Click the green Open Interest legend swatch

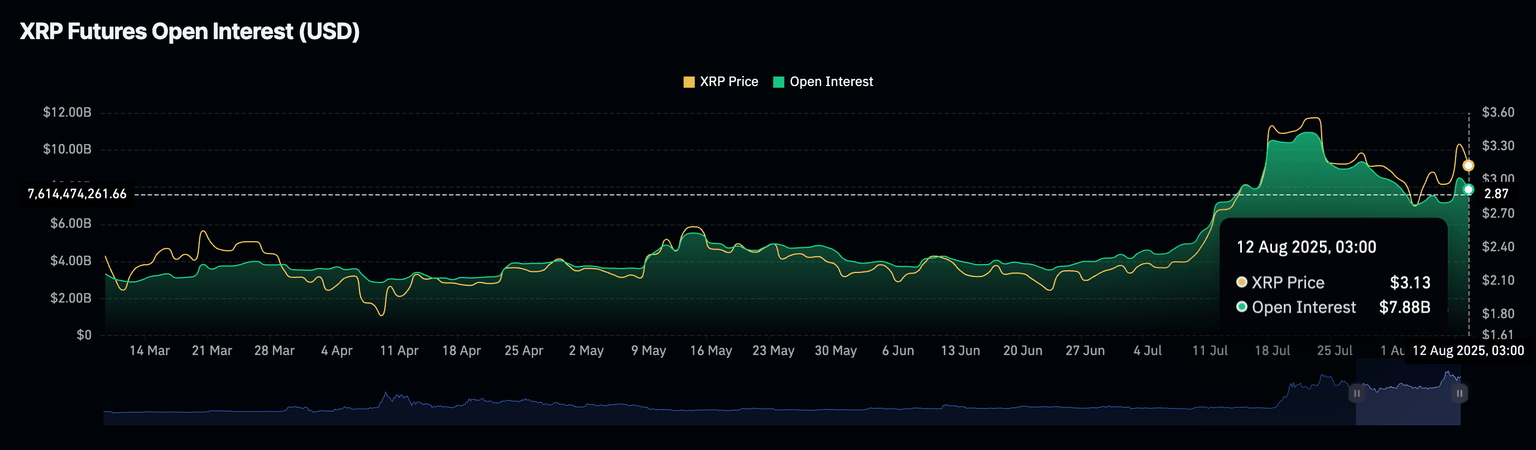coord(779,82)
